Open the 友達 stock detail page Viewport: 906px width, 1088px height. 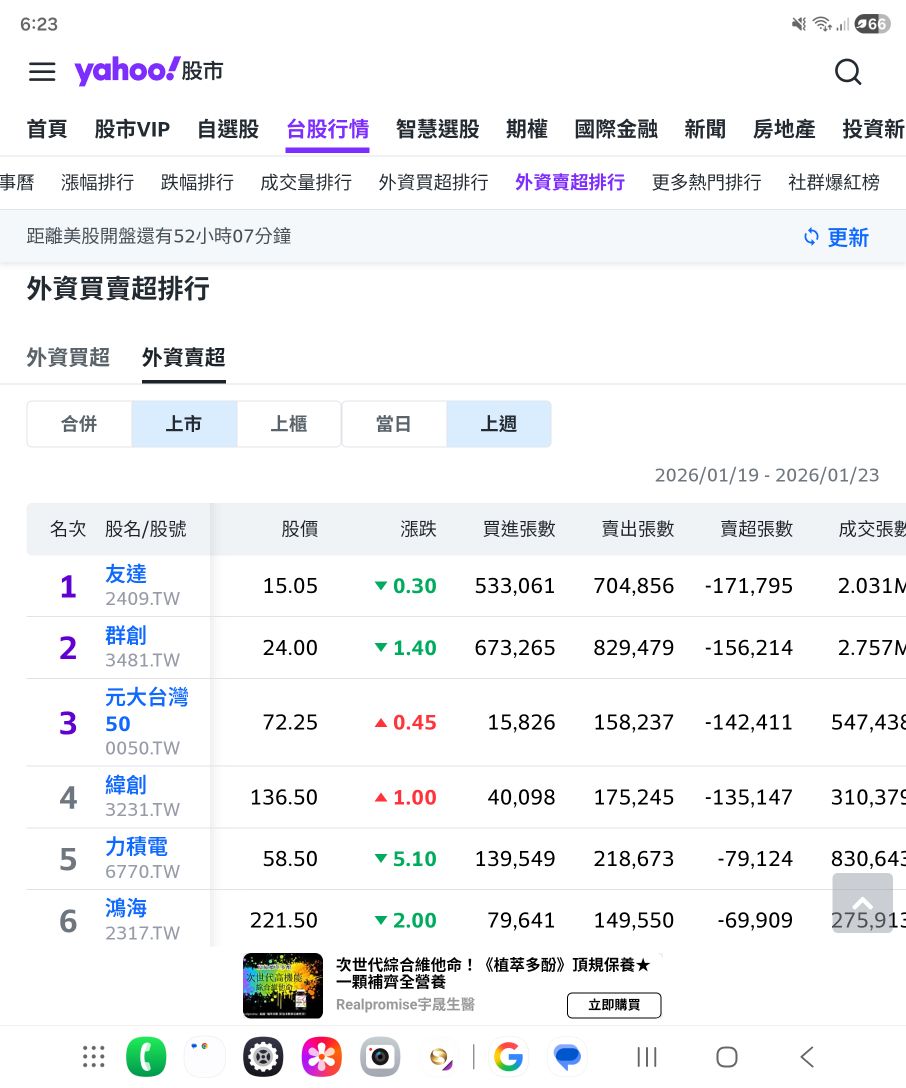(x=126, y=574)
